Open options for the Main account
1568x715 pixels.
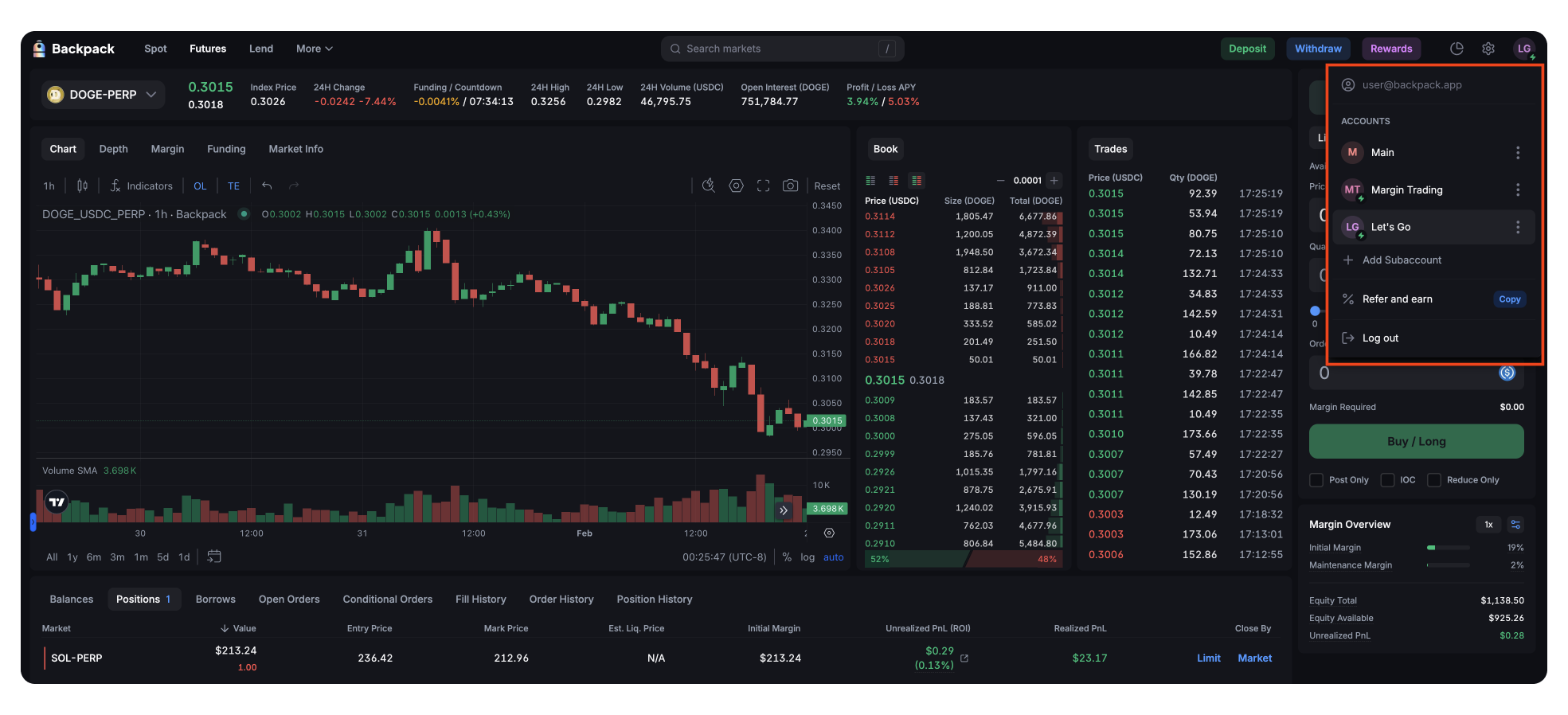pos(1518,152)
